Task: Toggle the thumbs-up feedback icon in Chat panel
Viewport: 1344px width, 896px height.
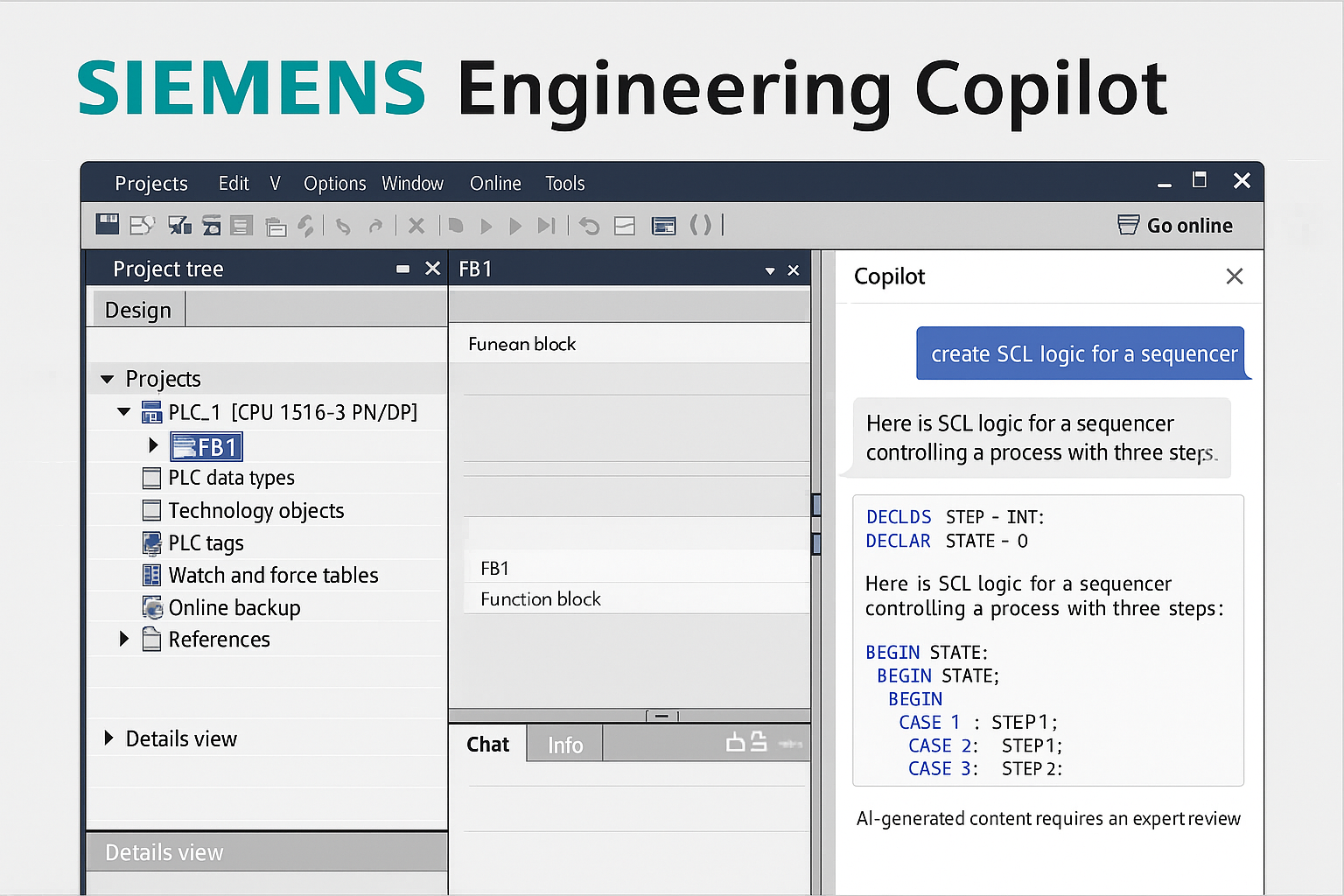Action: [735, 742]
